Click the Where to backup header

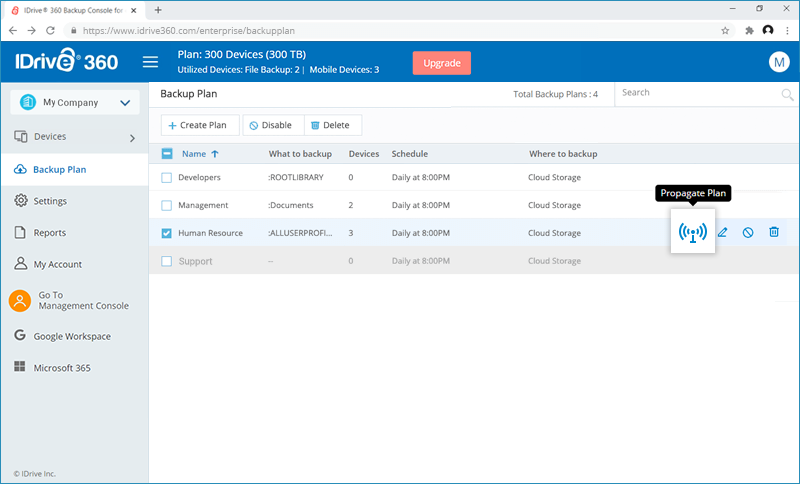pyautogui.click(x=563, y=154)
